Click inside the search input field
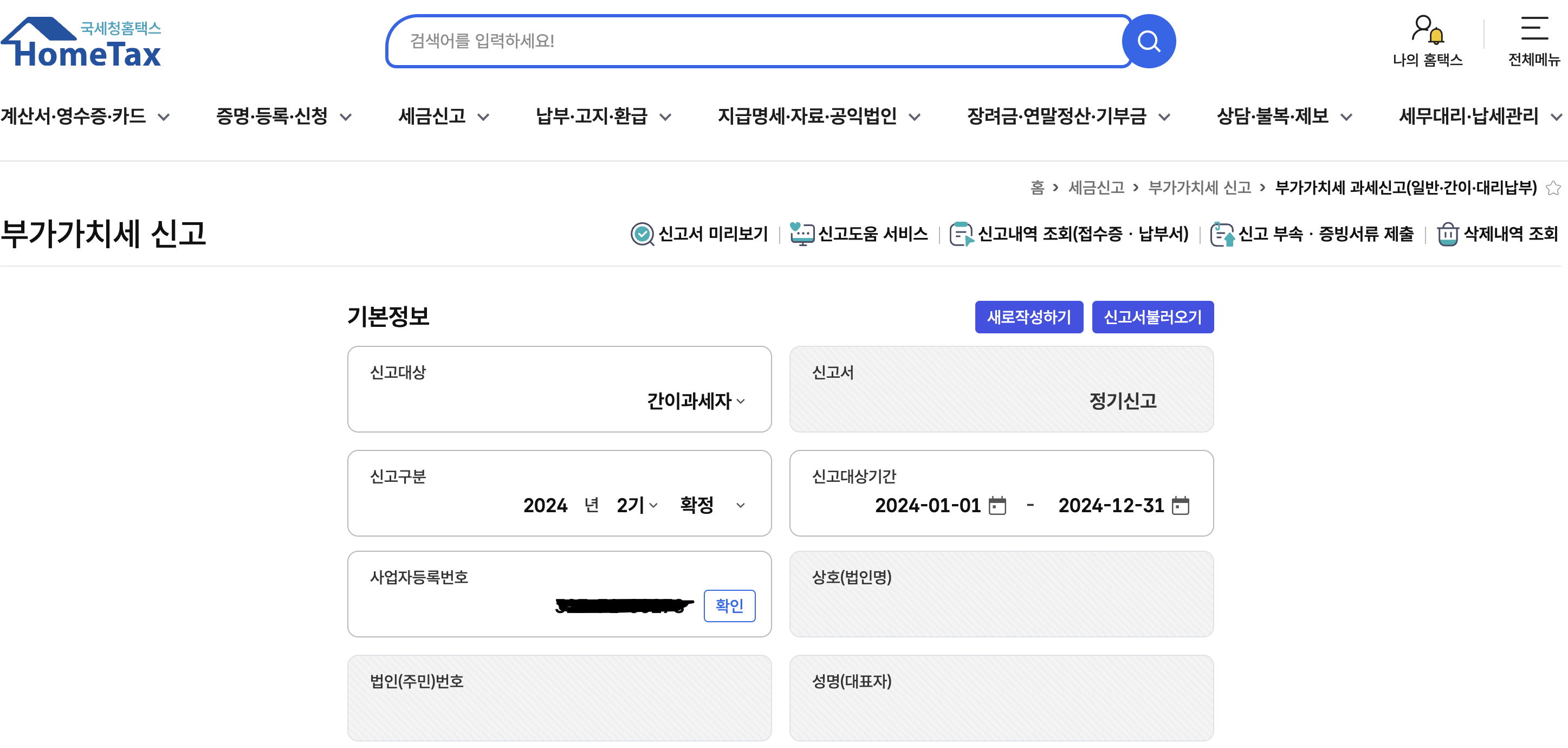 tap(730, 40)
